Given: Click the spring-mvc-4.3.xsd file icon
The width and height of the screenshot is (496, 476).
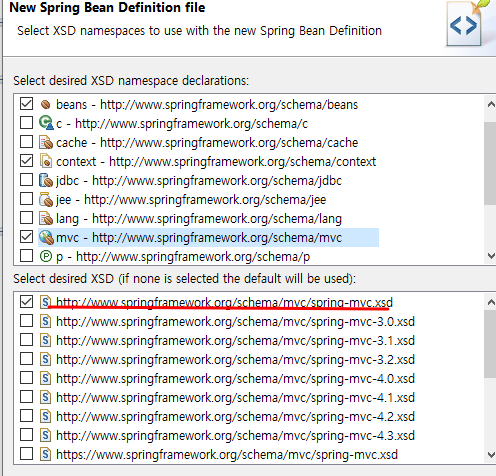Looking at the screenshot, I should click(46, 435).
